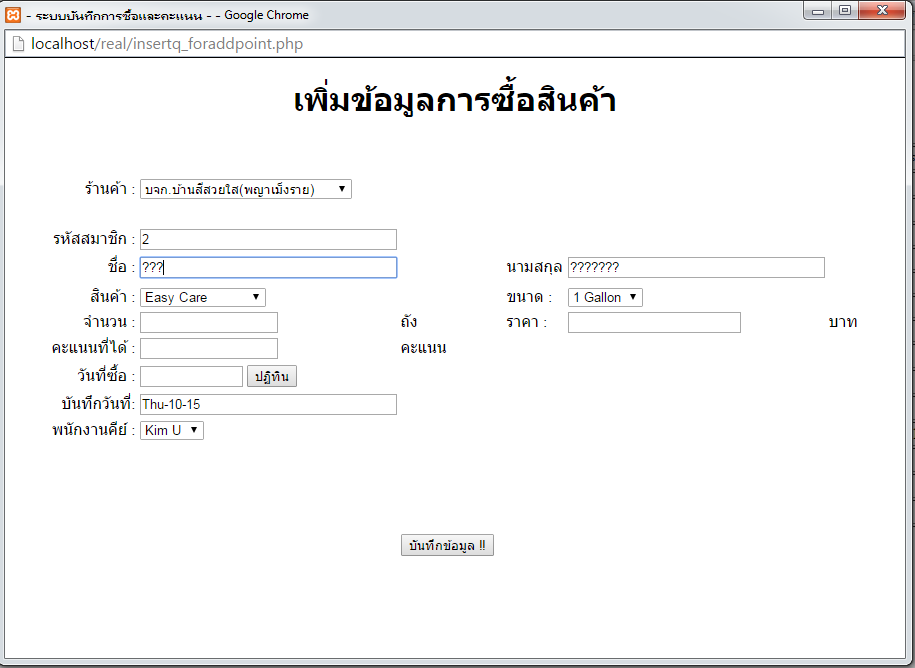Minimize the Chrome popup window
Viewport: 915px width, 668px height.
click(818, 11)
